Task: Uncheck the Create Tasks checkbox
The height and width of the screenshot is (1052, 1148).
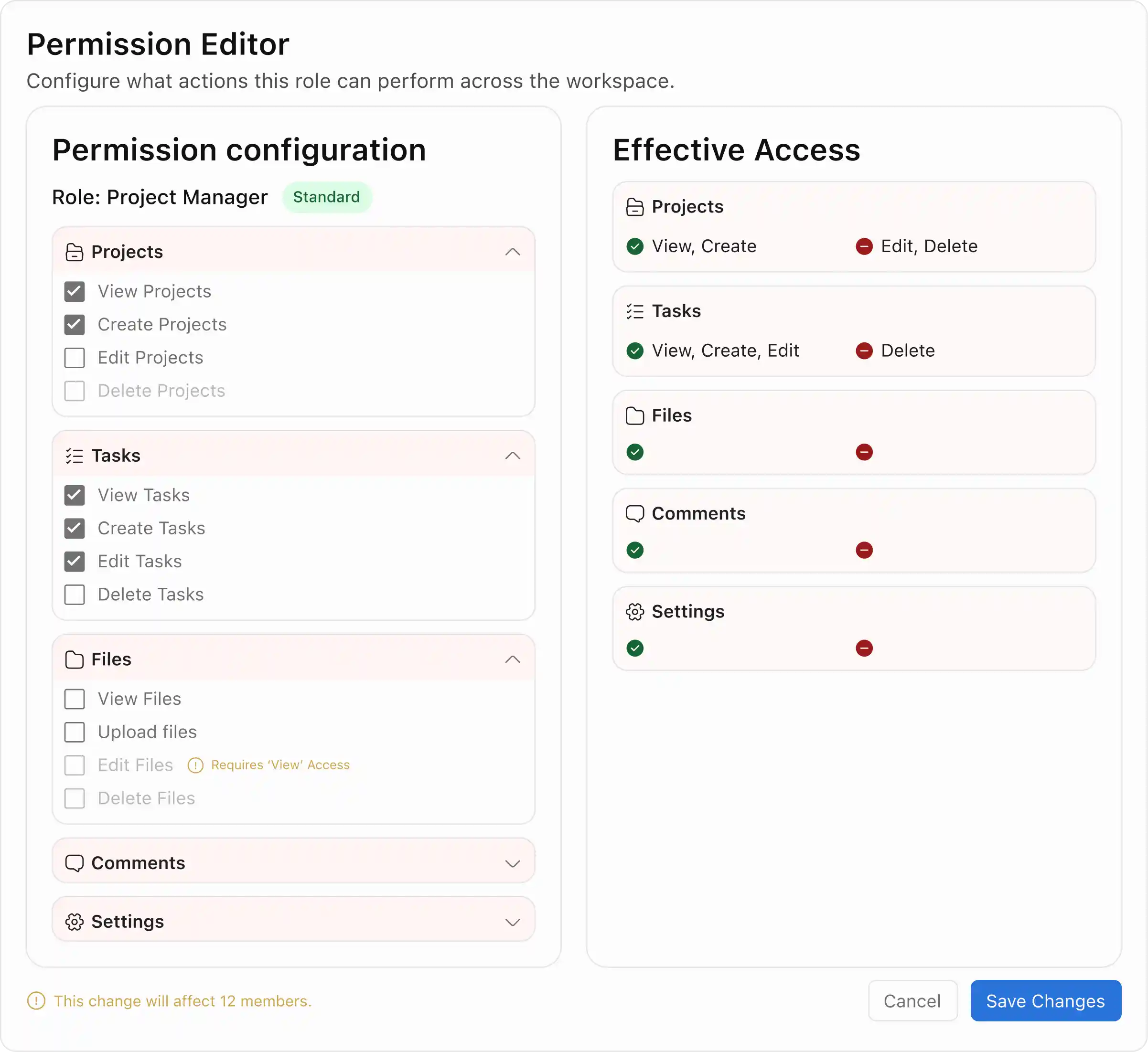Action: (x=75, y=528)
